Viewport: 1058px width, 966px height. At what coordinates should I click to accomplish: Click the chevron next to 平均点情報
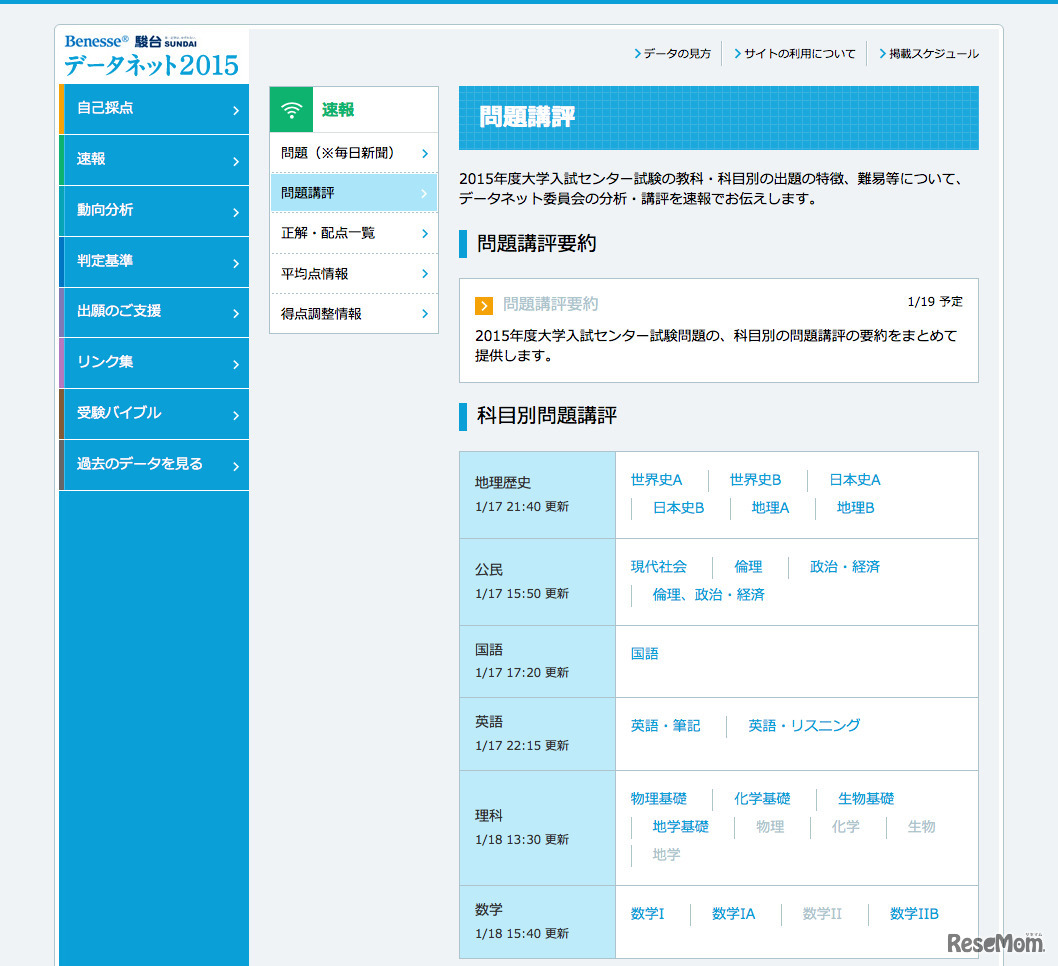point(425,274)
